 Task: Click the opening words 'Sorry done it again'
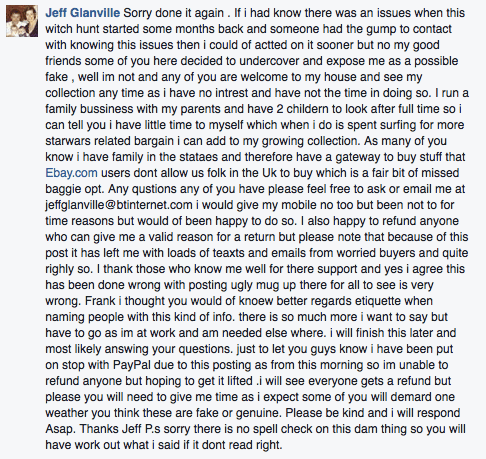(x=173, y=13)
